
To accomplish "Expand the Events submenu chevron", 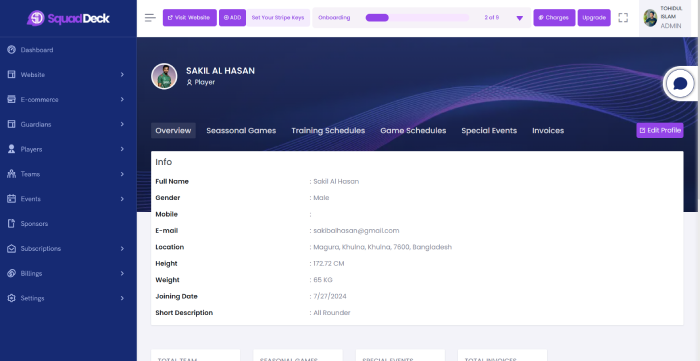I will click(122, 199).
